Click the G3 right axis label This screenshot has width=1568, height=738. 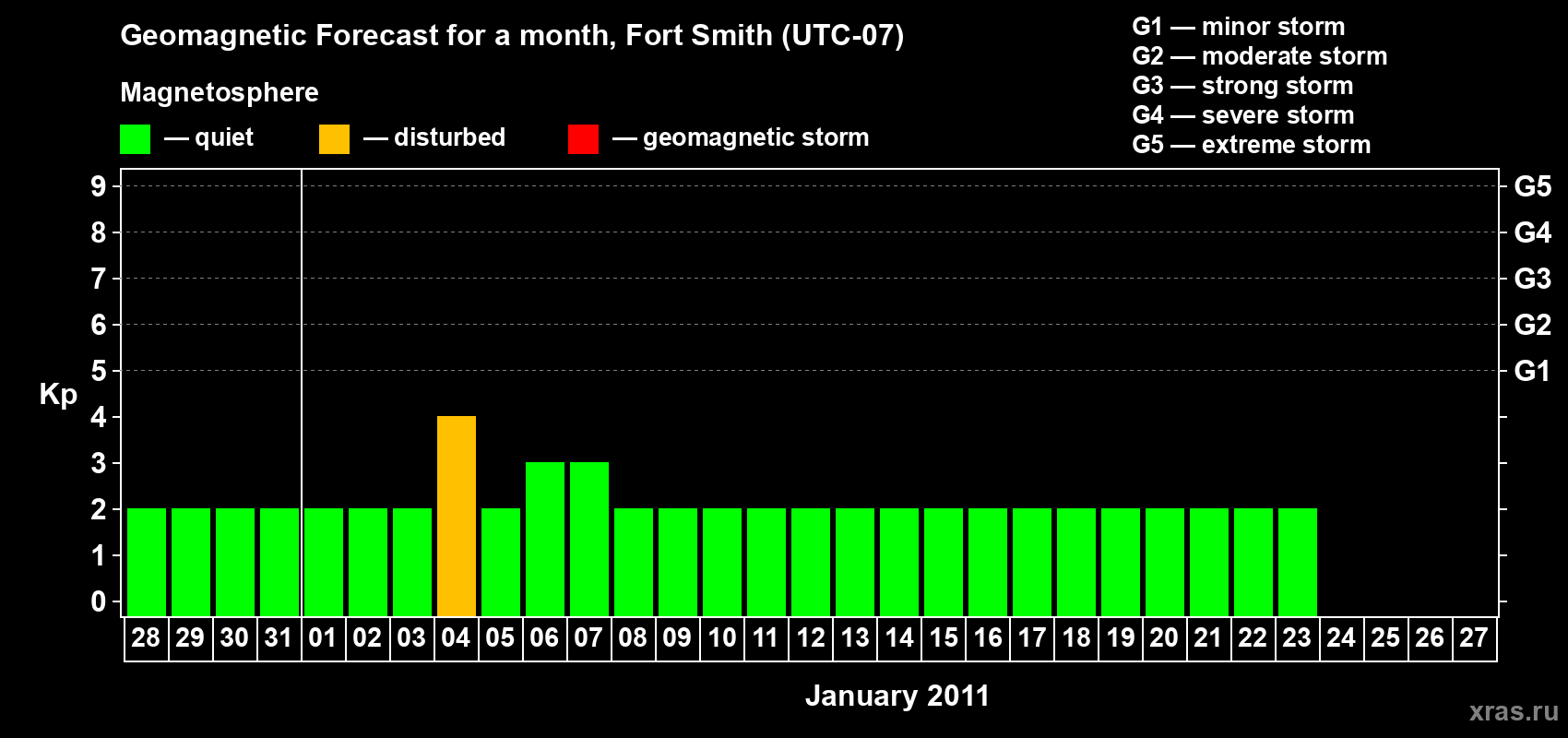(x=1533, y=279)
